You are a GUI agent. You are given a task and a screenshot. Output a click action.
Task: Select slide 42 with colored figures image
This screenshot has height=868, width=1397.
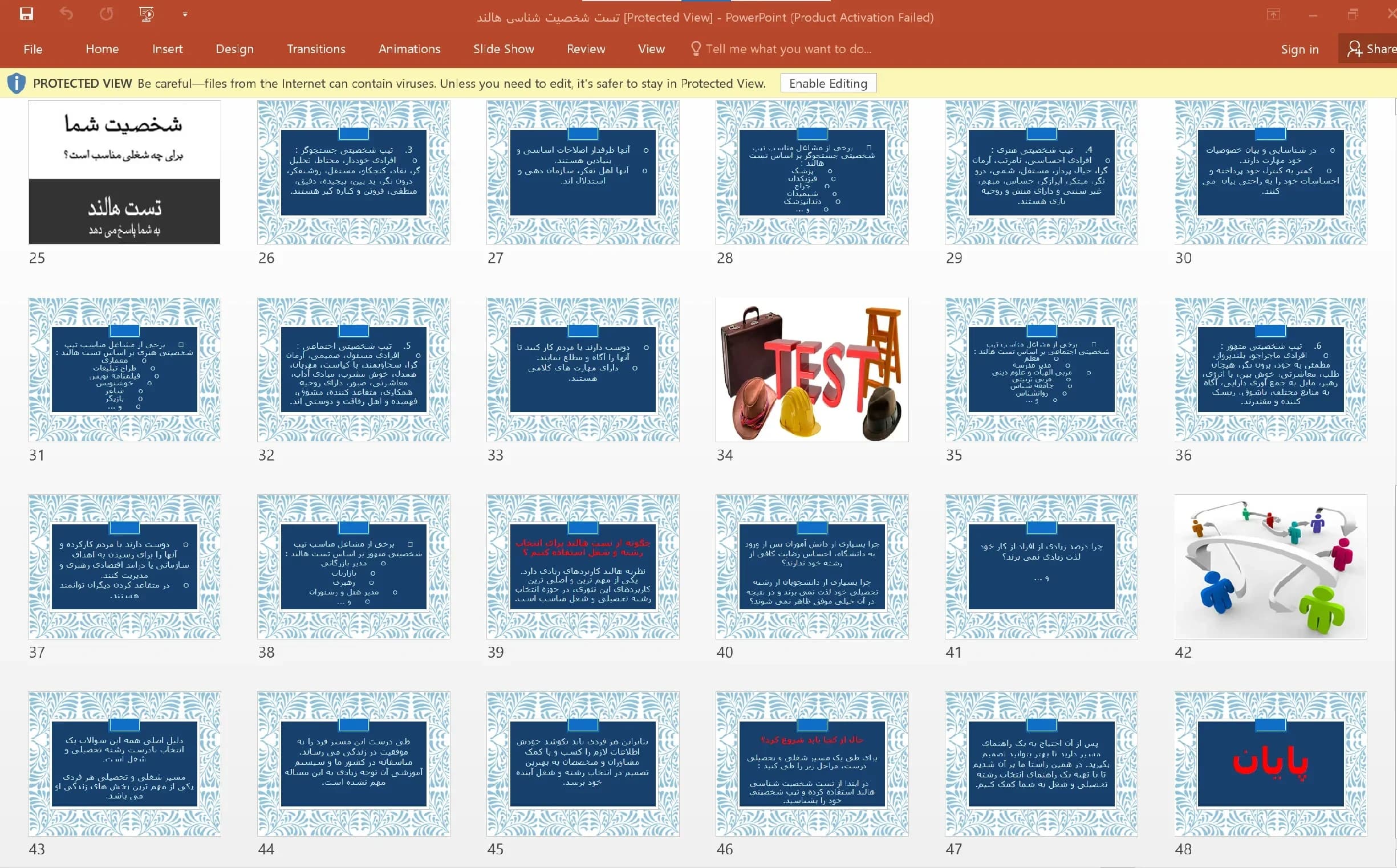(x=1270, y=567)
